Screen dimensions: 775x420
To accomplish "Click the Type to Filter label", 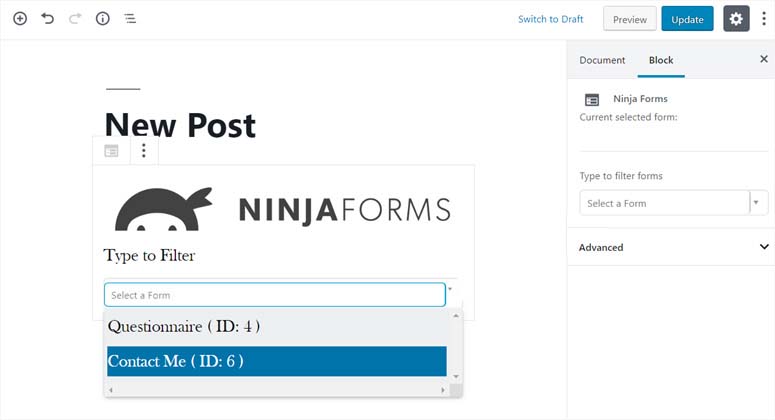I will click(149, 255).
